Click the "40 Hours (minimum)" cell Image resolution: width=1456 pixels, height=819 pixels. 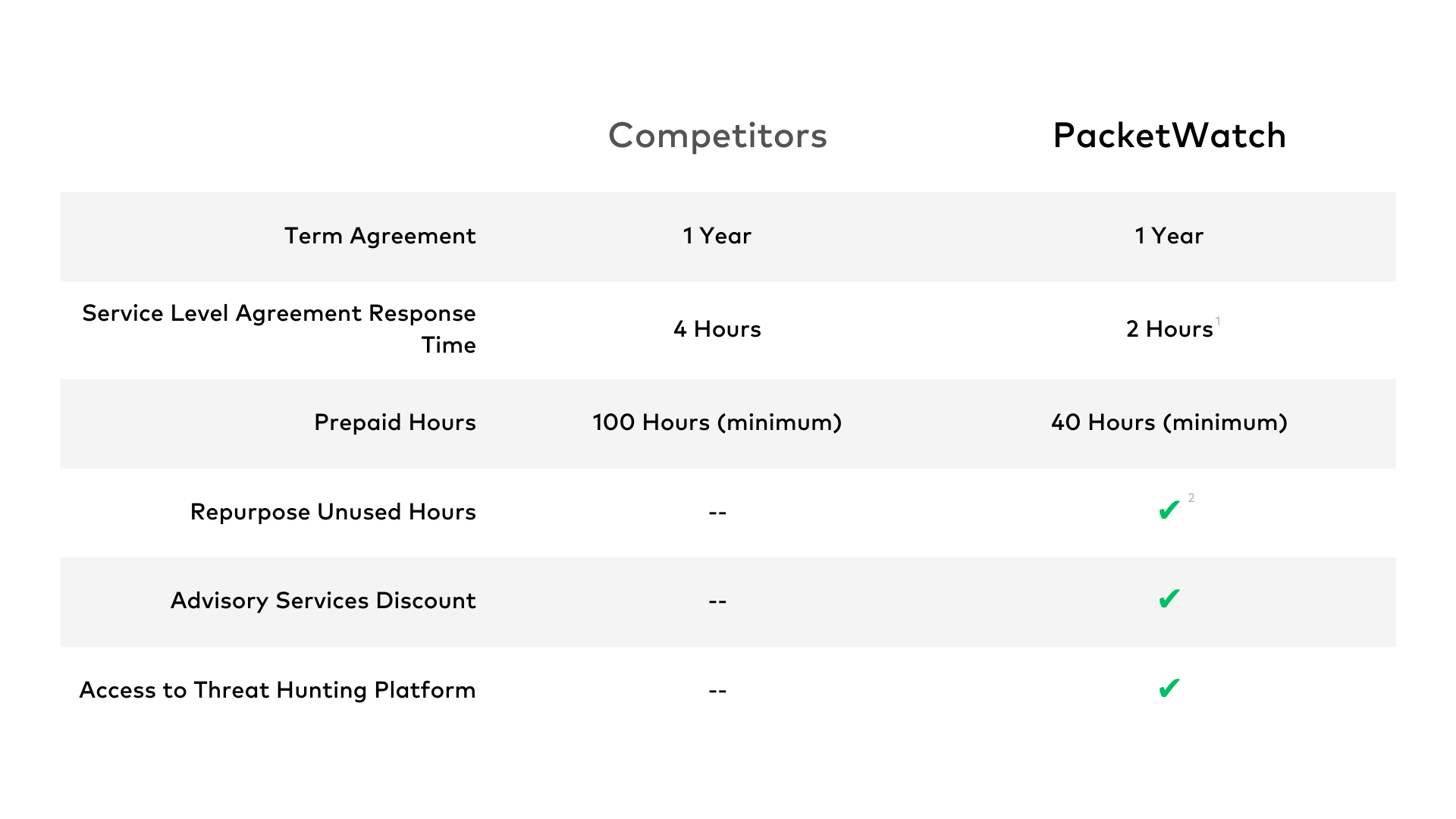tap(1169, 422)
